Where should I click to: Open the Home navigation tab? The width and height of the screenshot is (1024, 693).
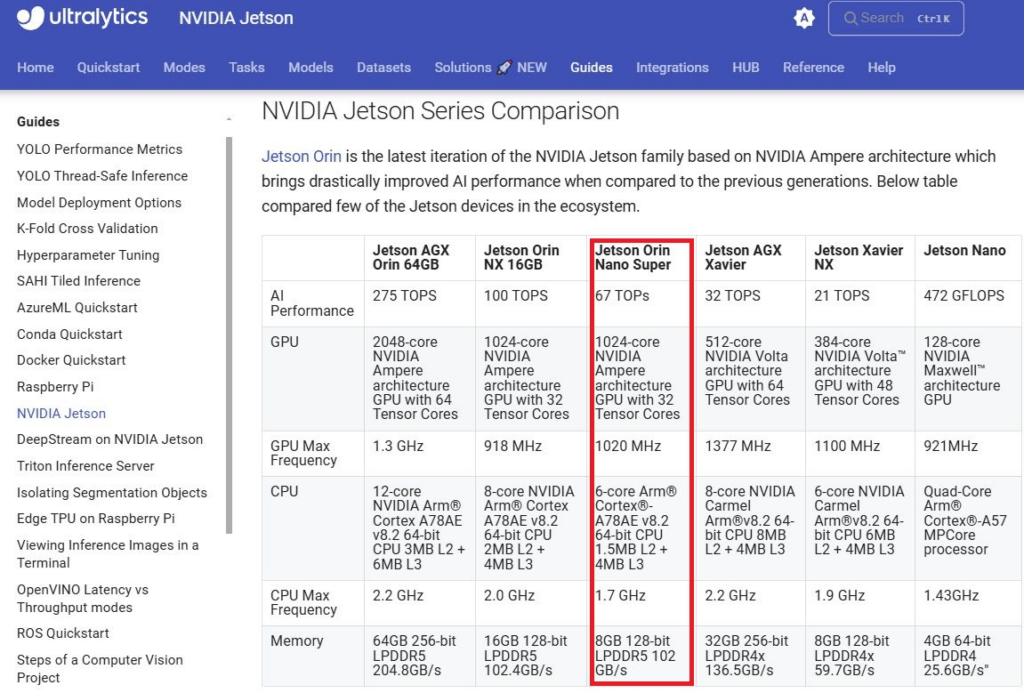[x=35, y=67]
